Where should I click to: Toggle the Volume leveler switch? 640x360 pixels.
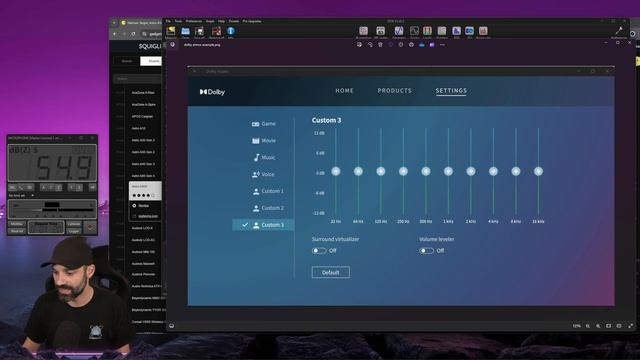[426, 251]
